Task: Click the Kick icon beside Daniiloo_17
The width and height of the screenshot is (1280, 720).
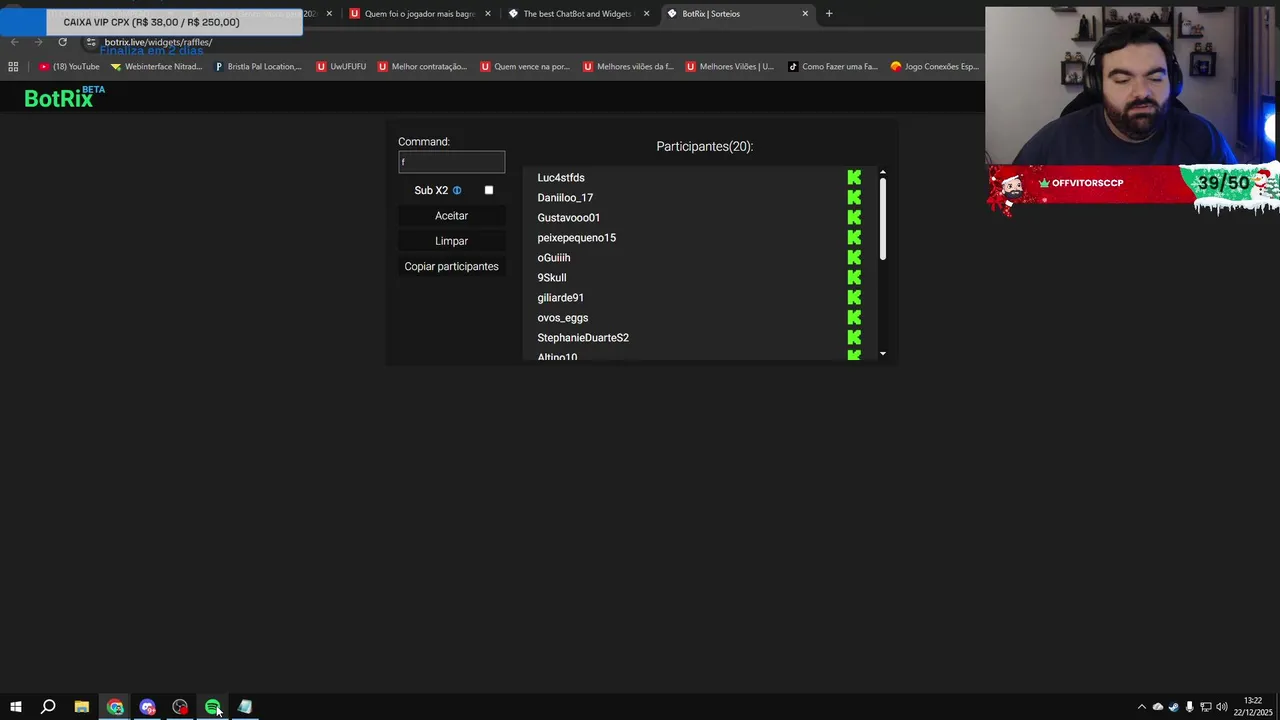Action: point(854,198)
